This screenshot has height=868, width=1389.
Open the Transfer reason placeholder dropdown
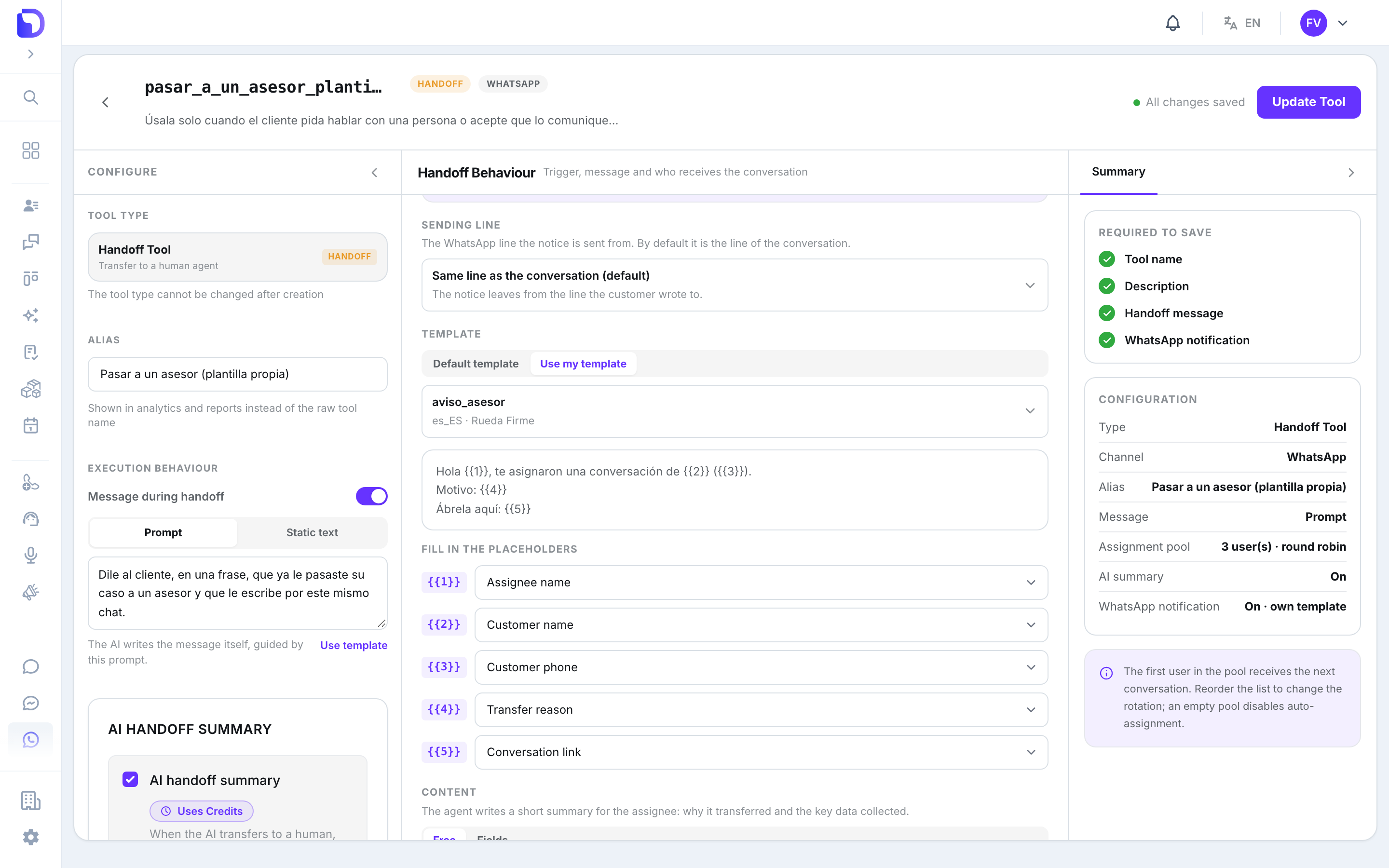point(761,709)
